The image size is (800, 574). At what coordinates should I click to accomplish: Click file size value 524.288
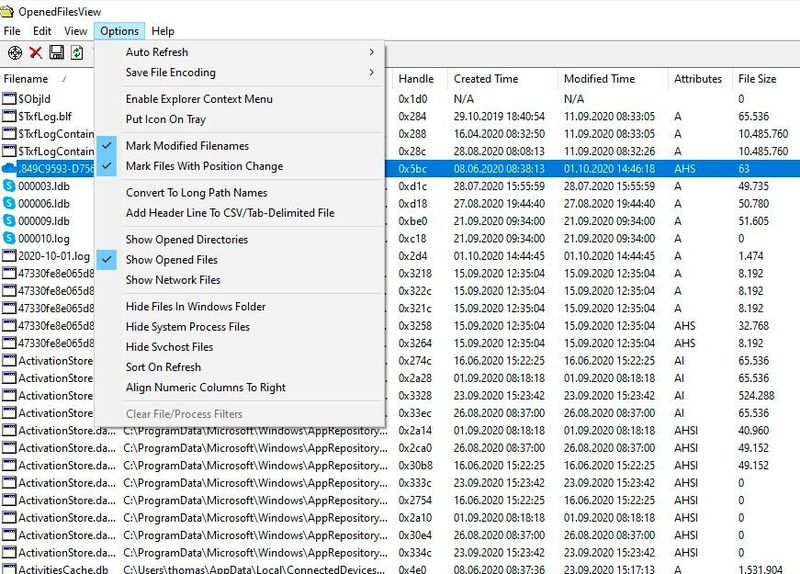(756, 395)
